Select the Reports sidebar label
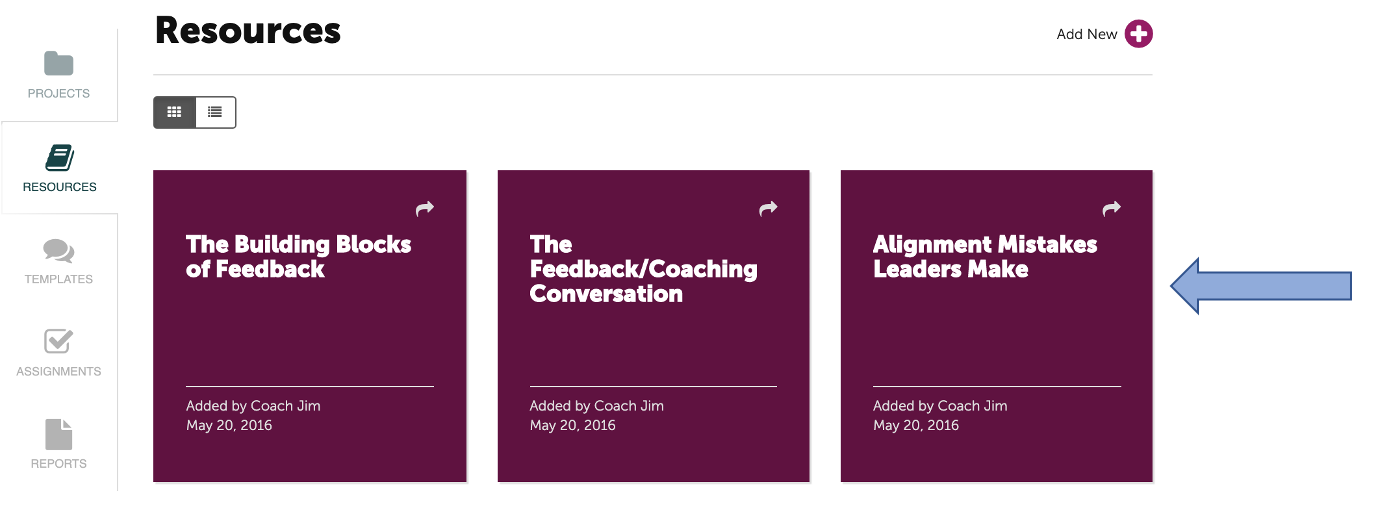The image size is (1380, 520). click(x=59, y=463)
